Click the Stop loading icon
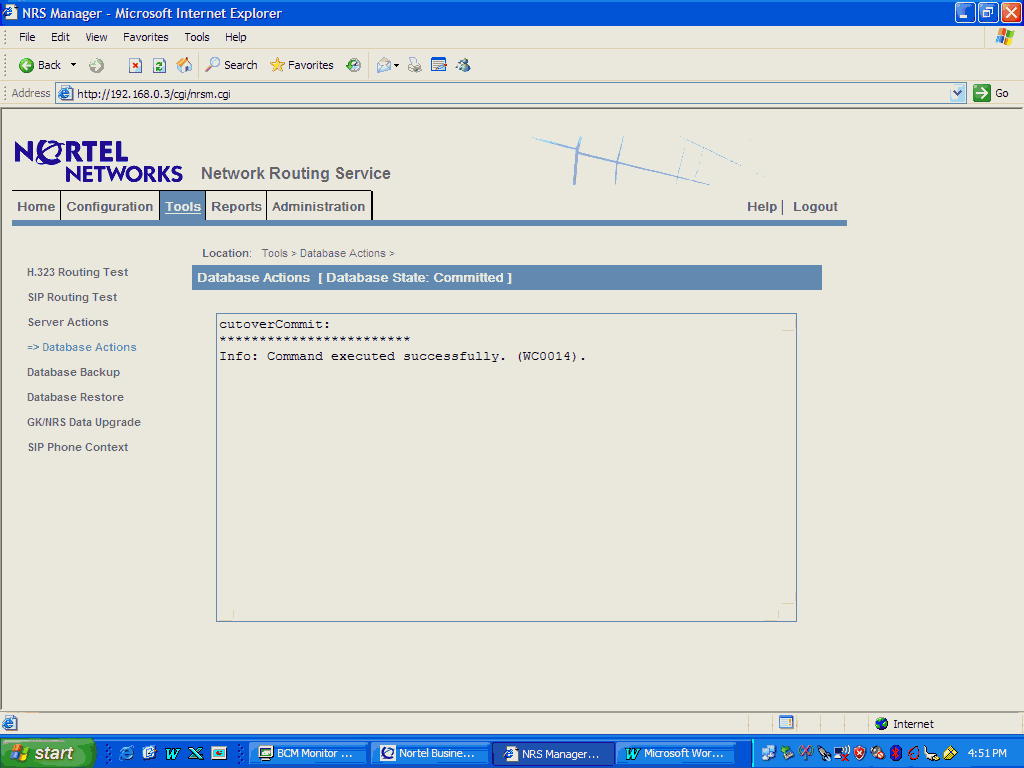This screenshot has height=768, width=1024. tap(135, 65)
